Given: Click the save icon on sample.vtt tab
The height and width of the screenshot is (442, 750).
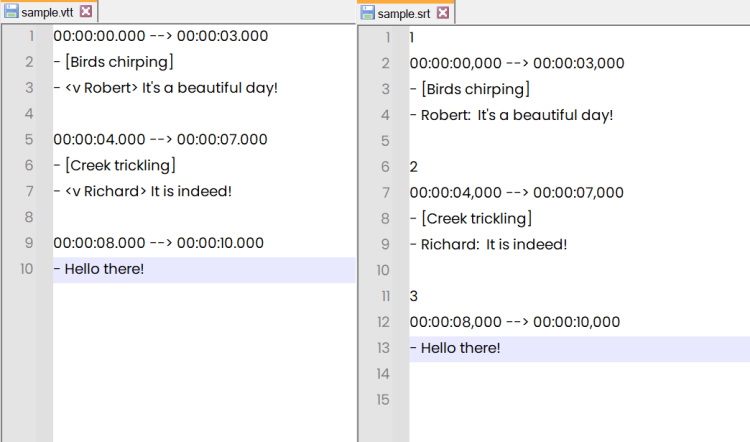Looking at the screenshot, I should [11, 11].
